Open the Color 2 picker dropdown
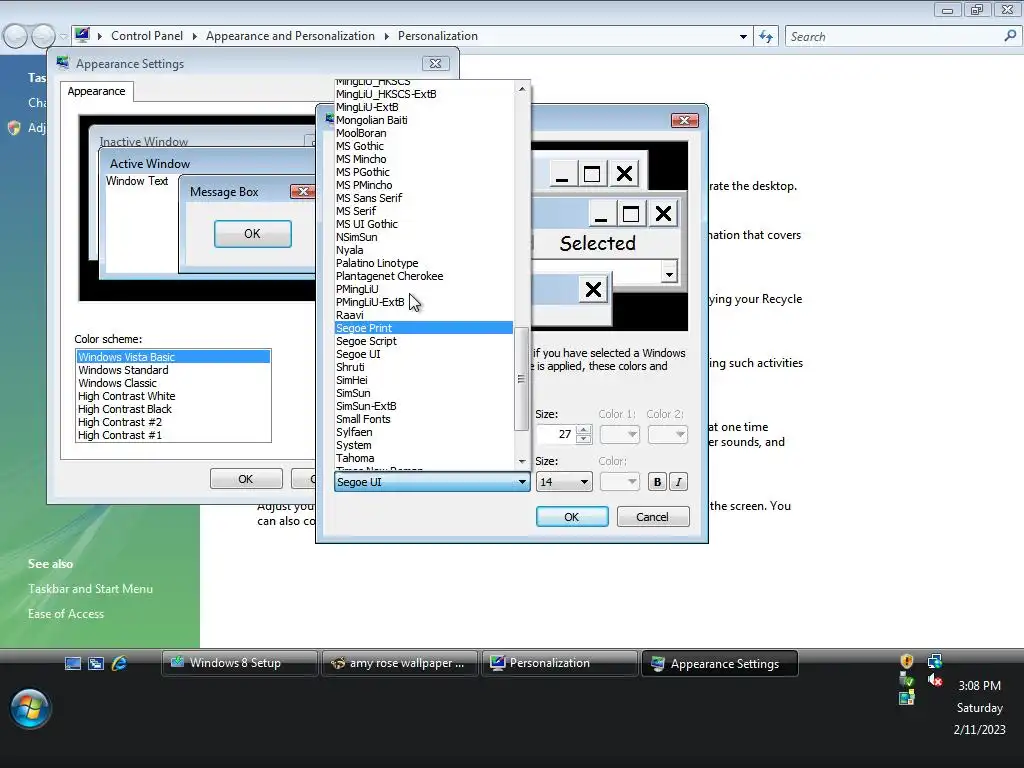The image size is (1024, 768). pos(667,434)
